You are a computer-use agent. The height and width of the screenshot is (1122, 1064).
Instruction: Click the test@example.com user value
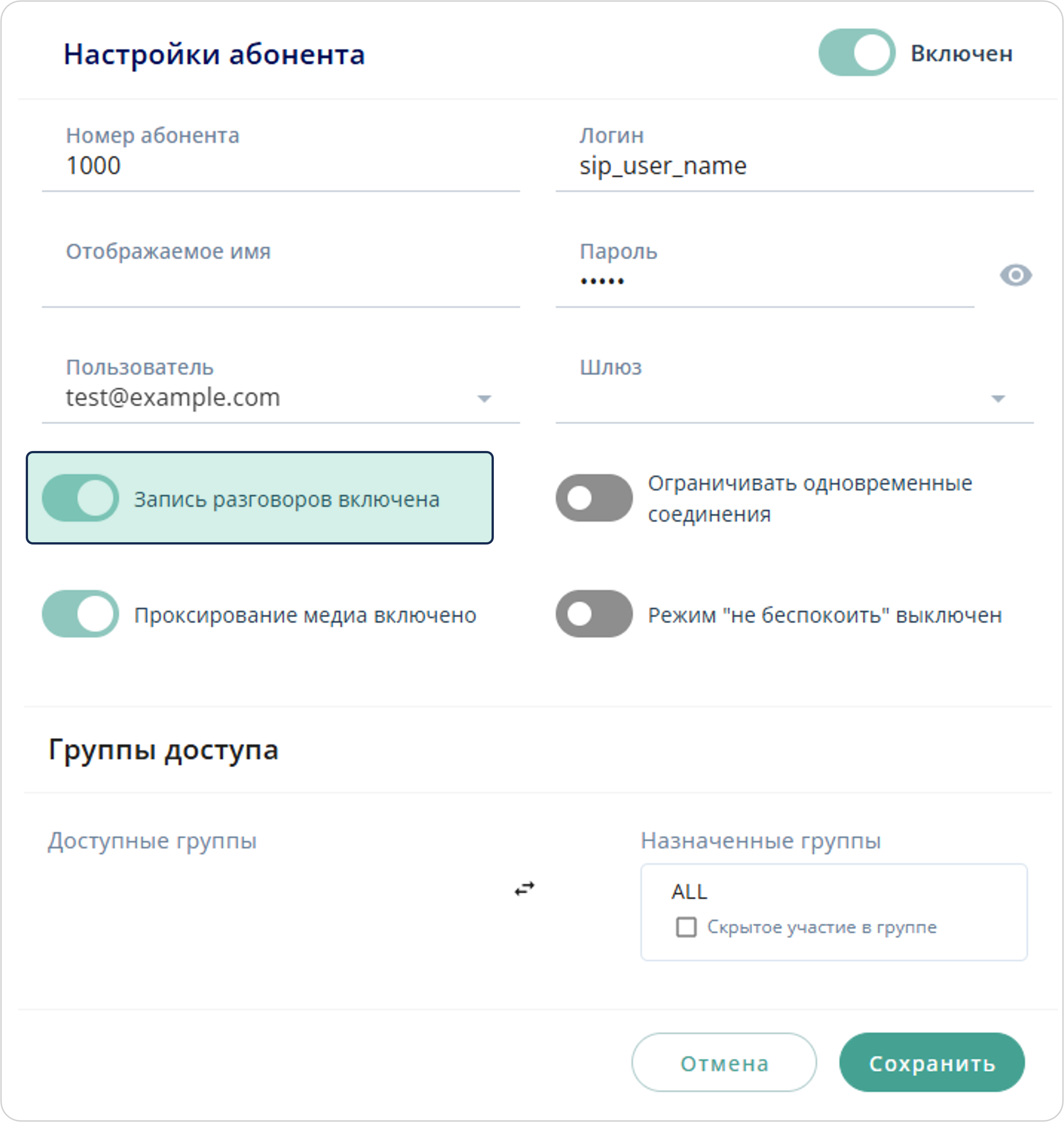[173, 398]
